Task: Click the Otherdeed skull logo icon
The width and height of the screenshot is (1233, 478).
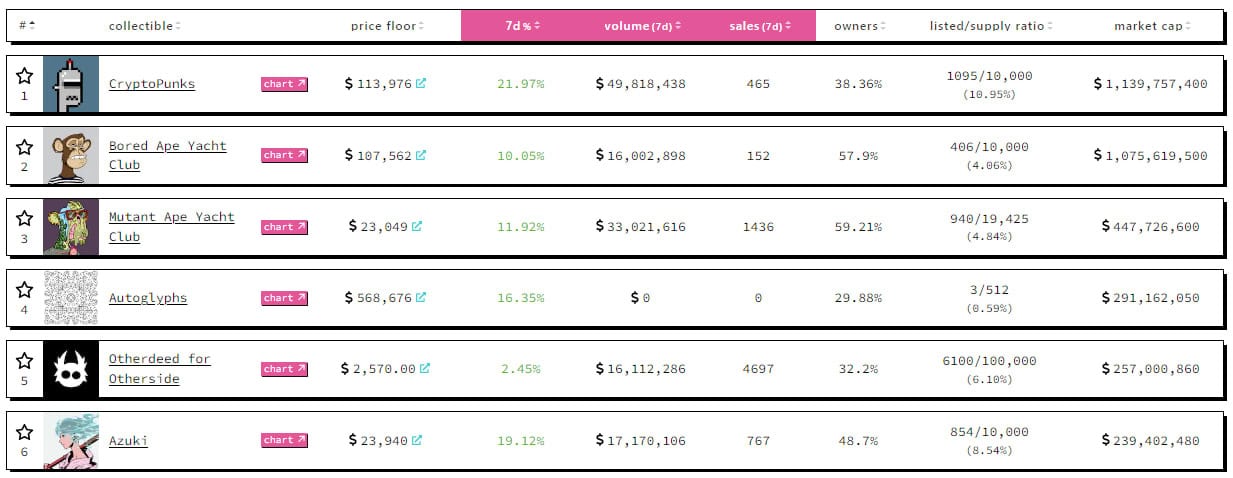Action: tap(71, 369)
